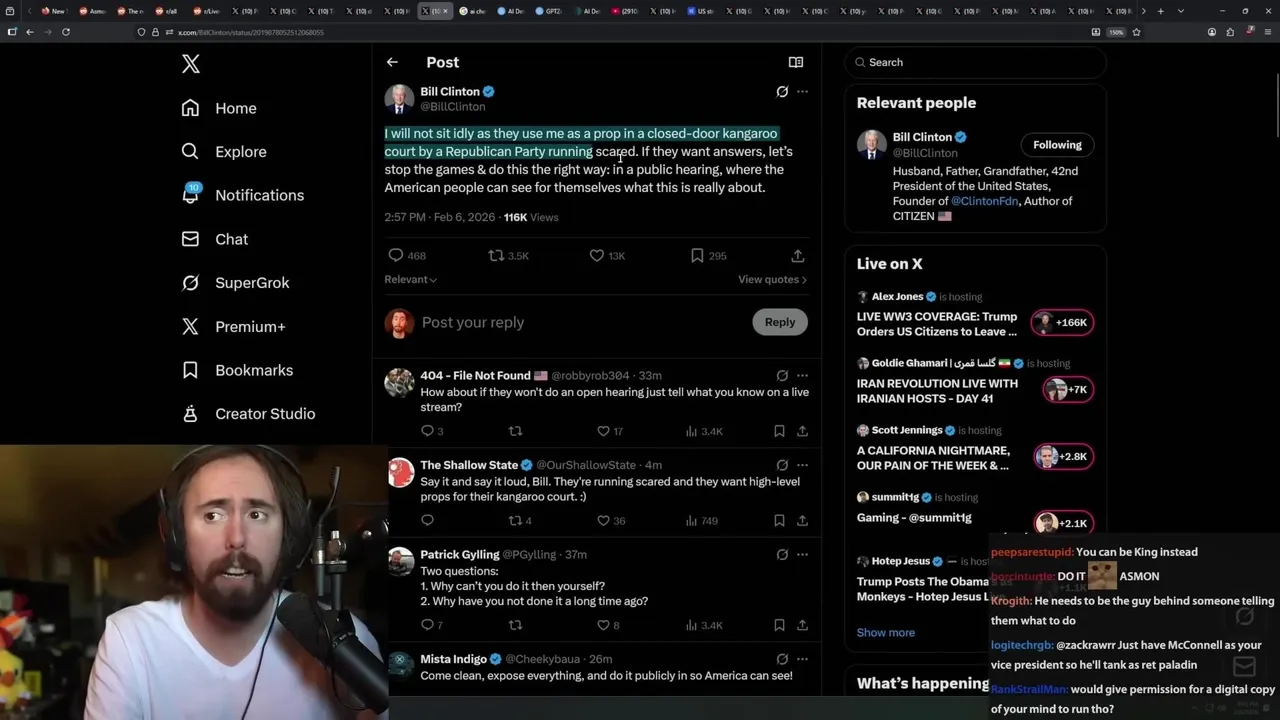
Task: Bookmark 404 File Not Found reply
Action: [x=779, y=431]
